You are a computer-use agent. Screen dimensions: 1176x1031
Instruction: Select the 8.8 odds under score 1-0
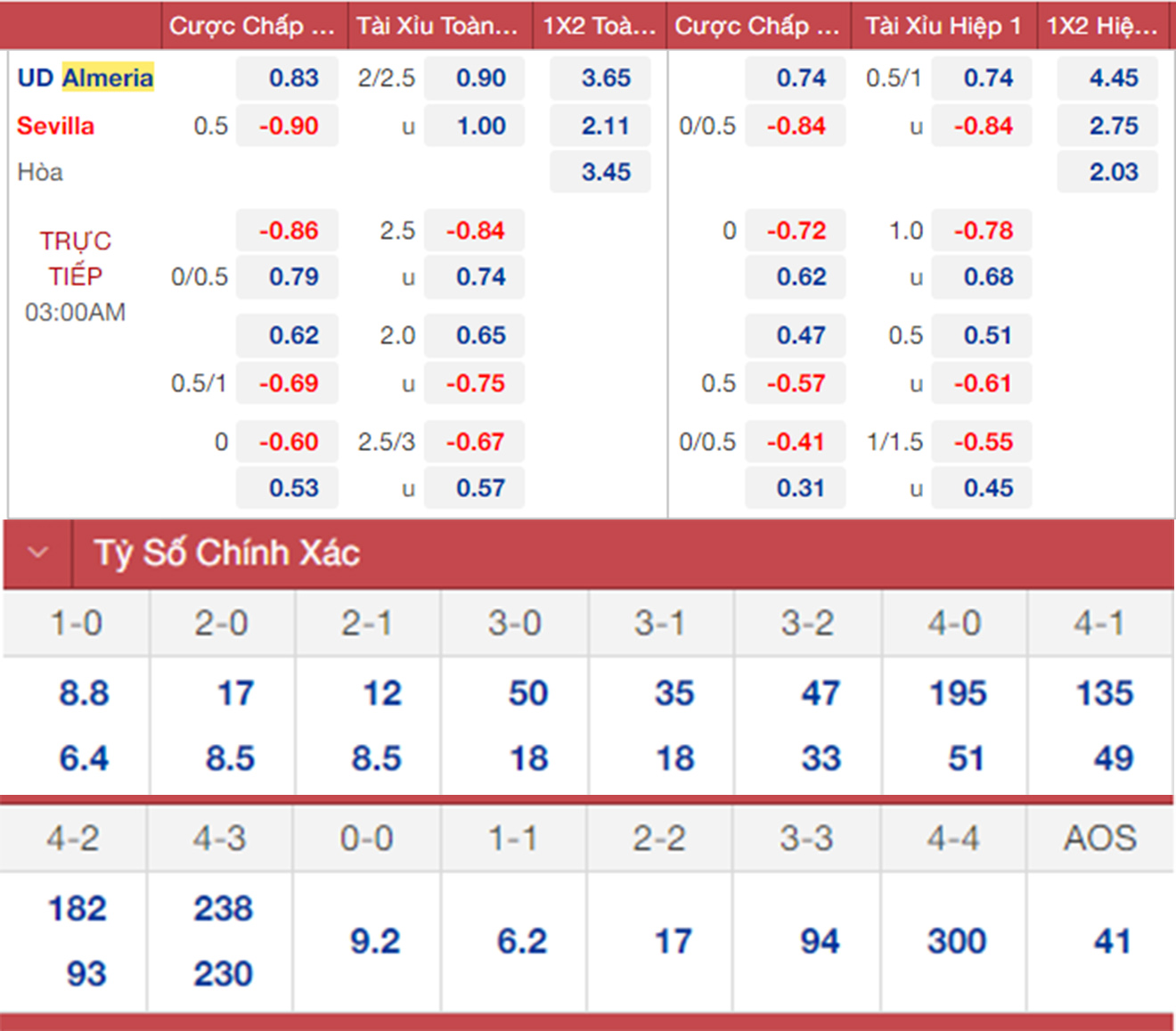pos(84,693)
